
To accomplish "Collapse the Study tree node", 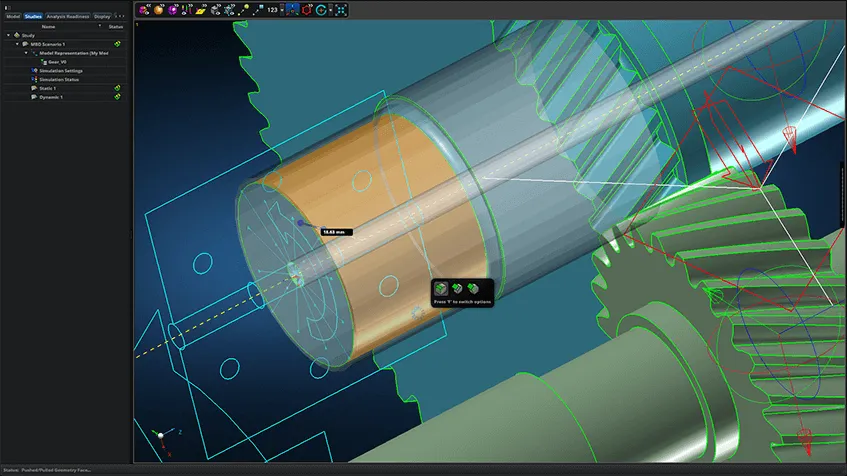I will click(9, 35).
